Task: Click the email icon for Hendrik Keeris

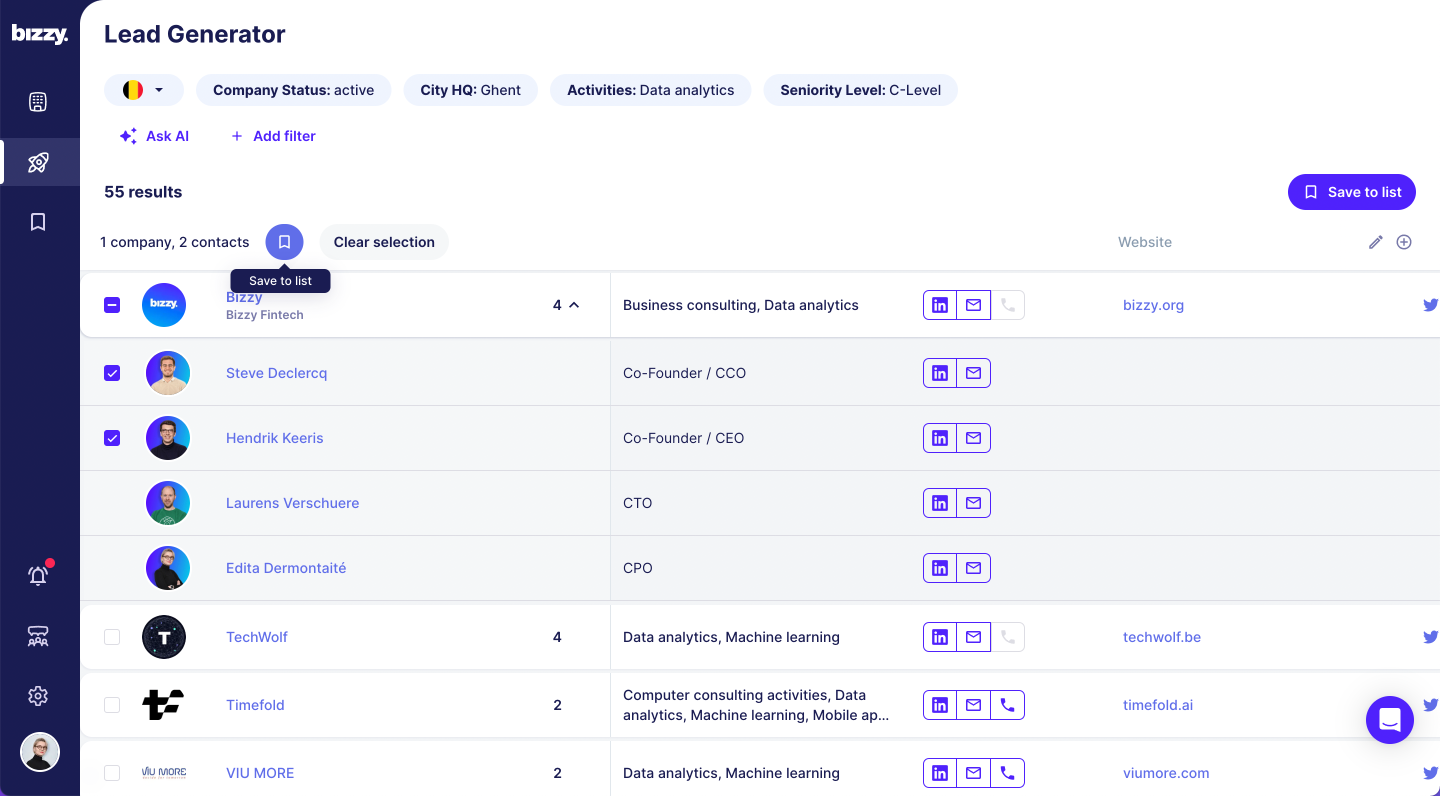Action: [973, 438]
